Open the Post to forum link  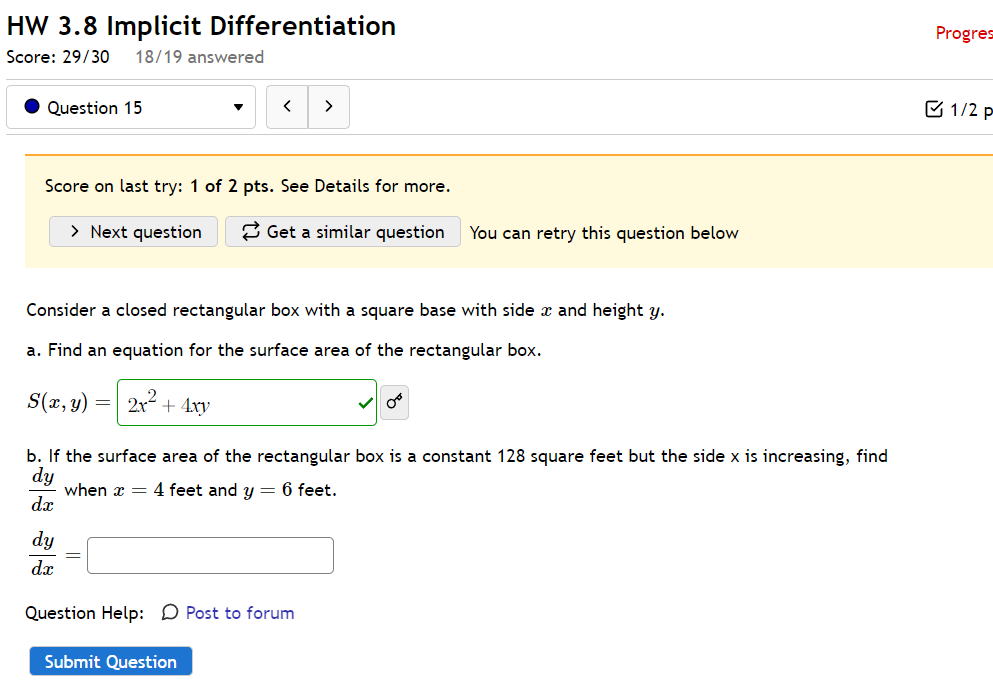239,613
